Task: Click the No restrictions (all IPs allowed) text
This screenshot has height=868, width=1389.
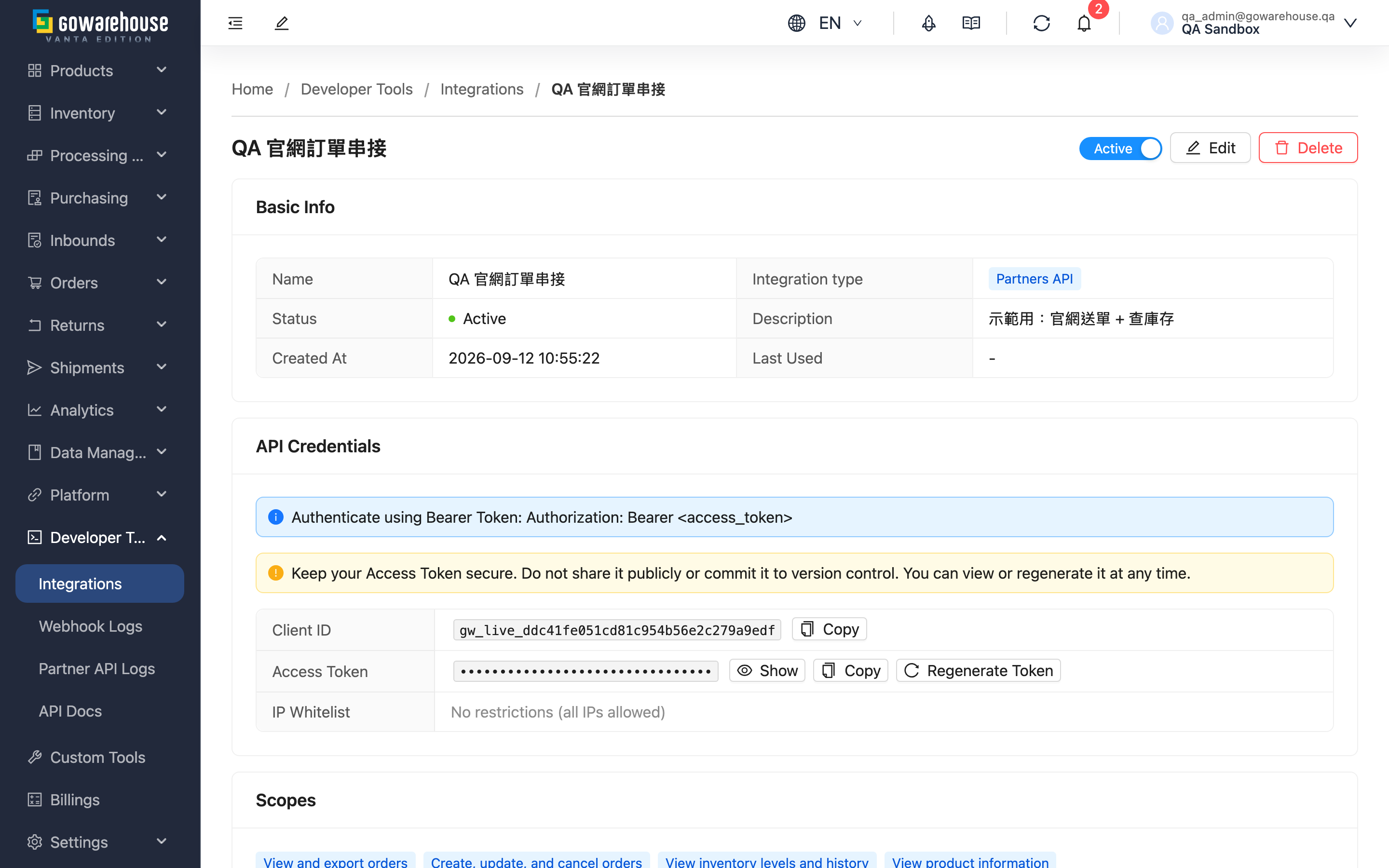Action: (558, 712)
